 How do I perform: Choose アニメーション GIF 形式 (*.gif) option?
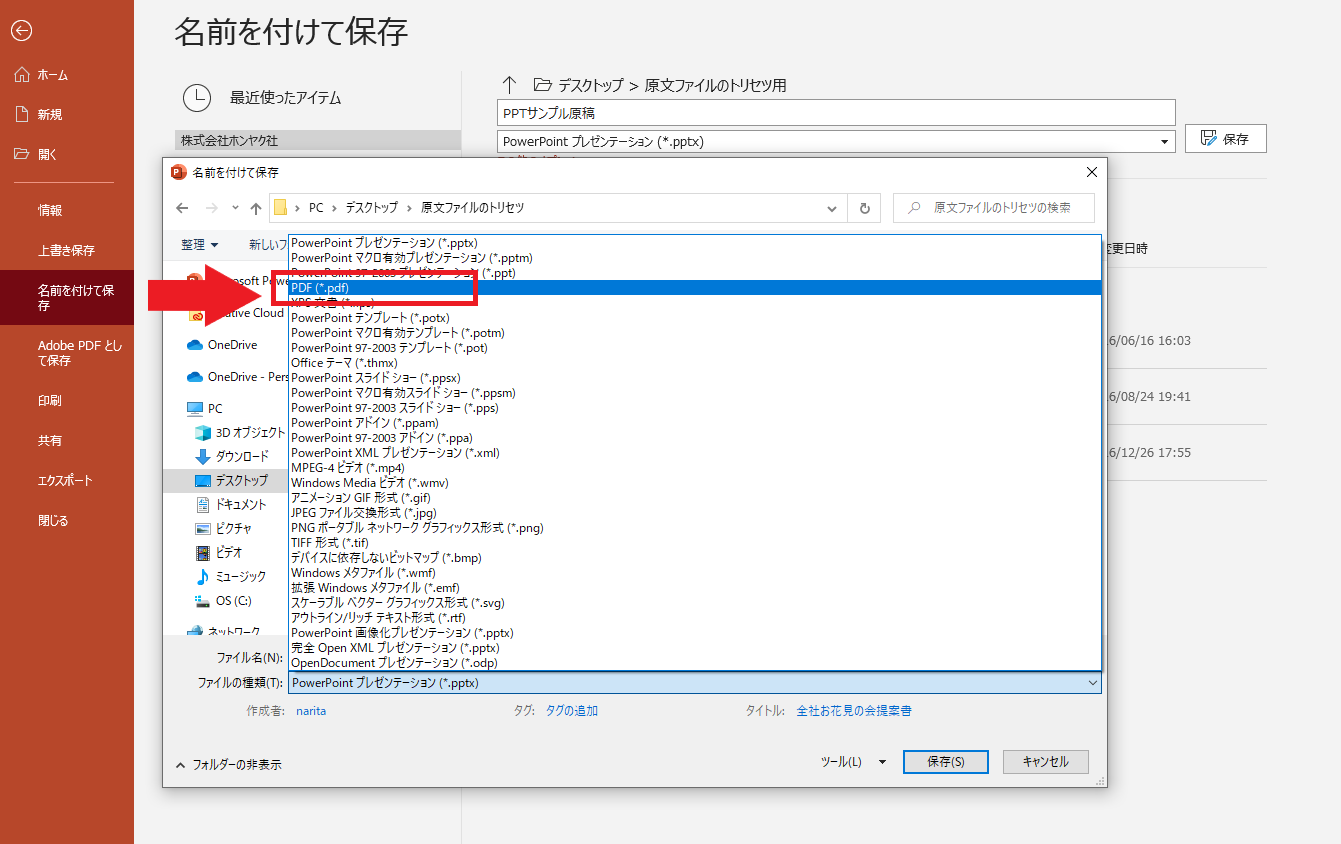click(695, 498)
